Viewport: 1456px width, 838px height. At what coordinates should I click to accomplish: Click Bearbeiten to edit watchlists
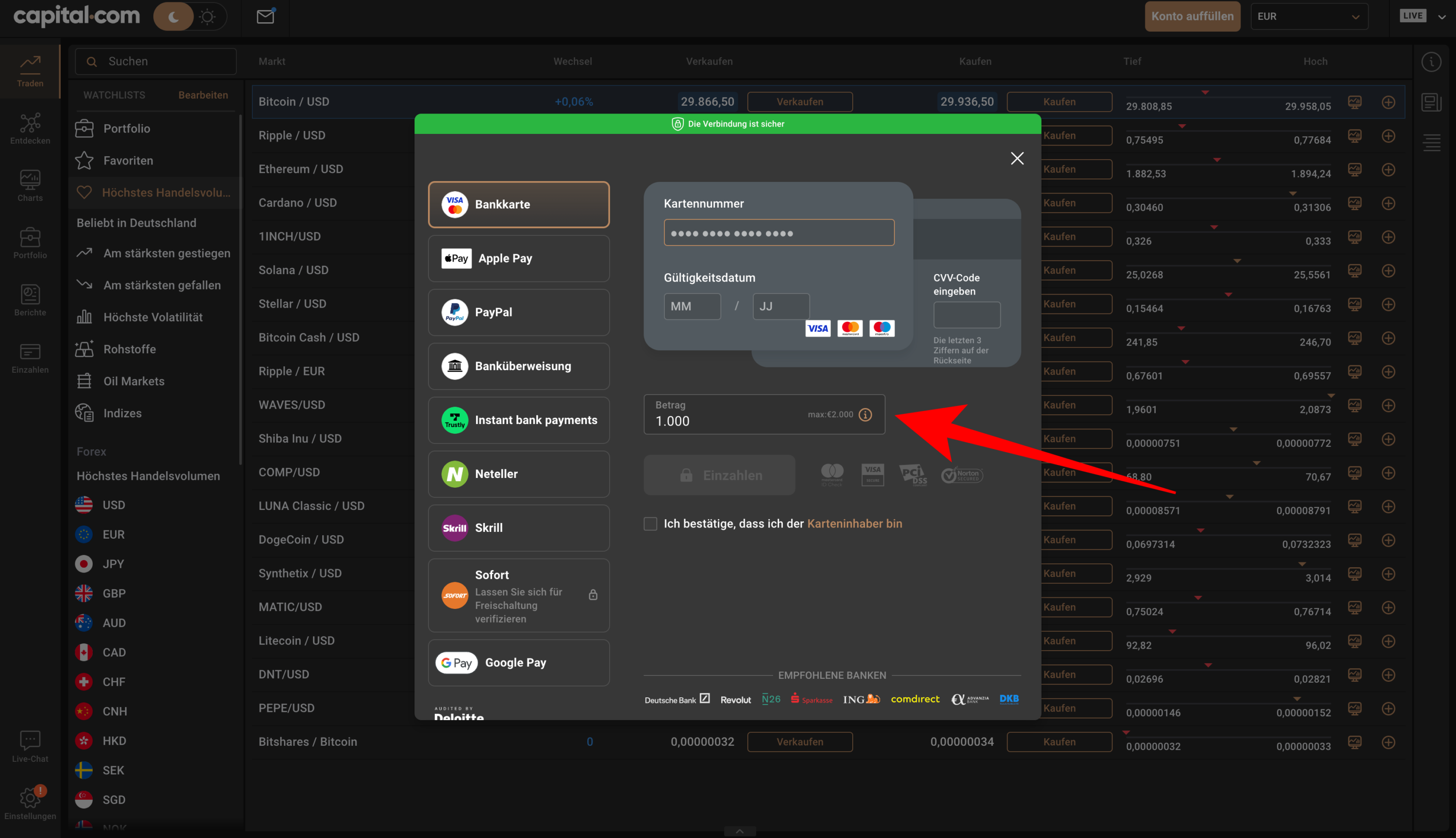[203, 95]
